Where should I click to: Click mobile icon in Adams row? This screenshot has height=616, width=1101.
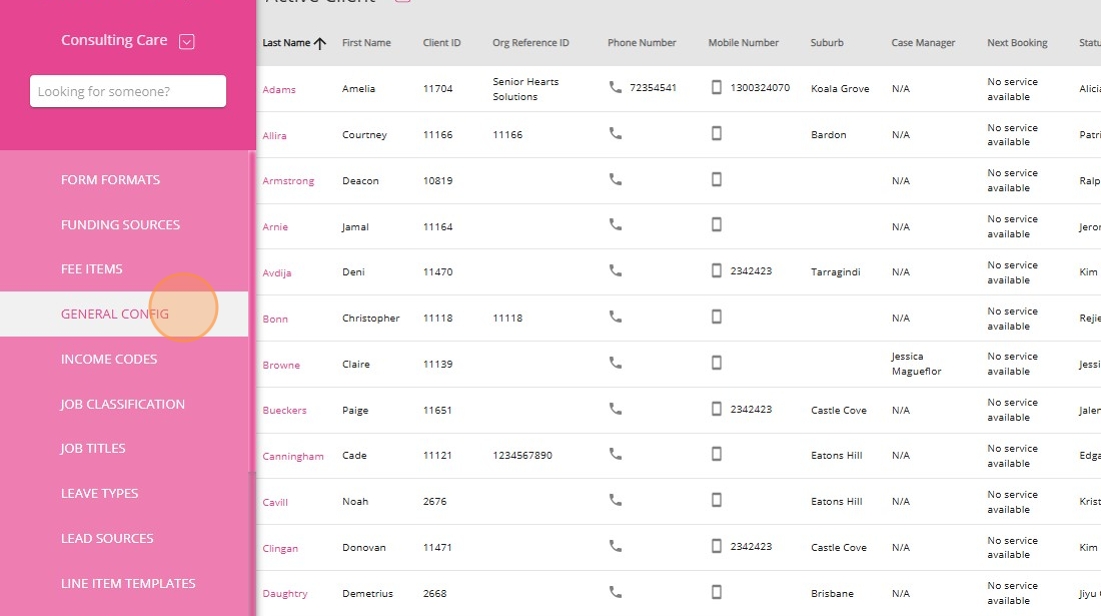[716, 87]
